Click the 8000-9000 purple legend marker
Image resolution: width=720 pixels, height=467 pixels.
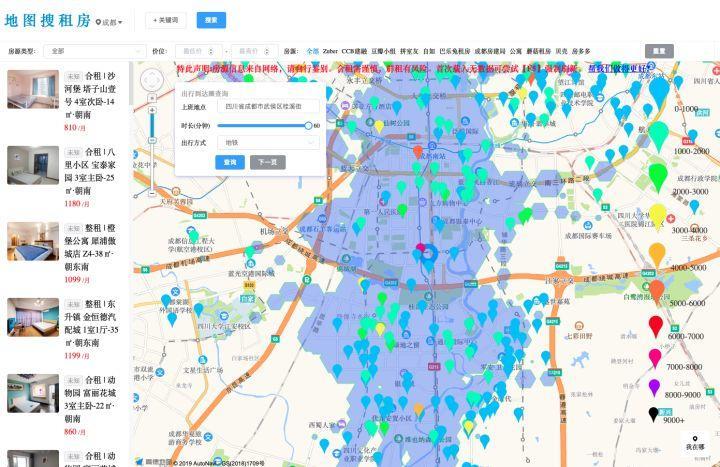pos(654,388)
